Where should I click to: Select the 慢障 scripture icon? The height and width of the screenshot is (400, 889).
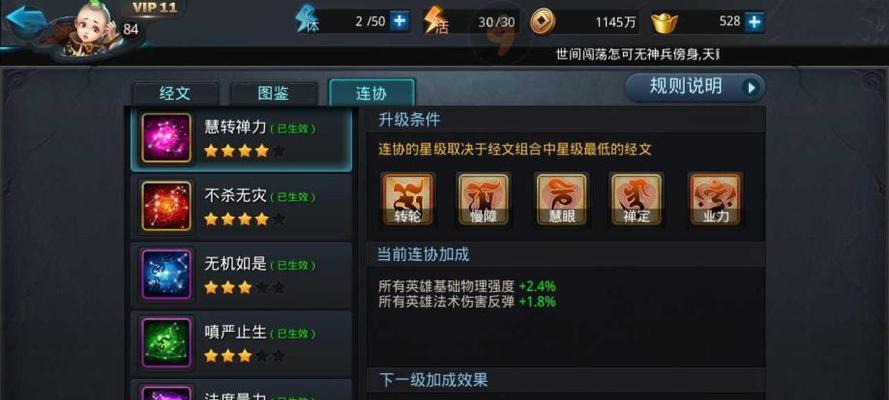[484, 199]
